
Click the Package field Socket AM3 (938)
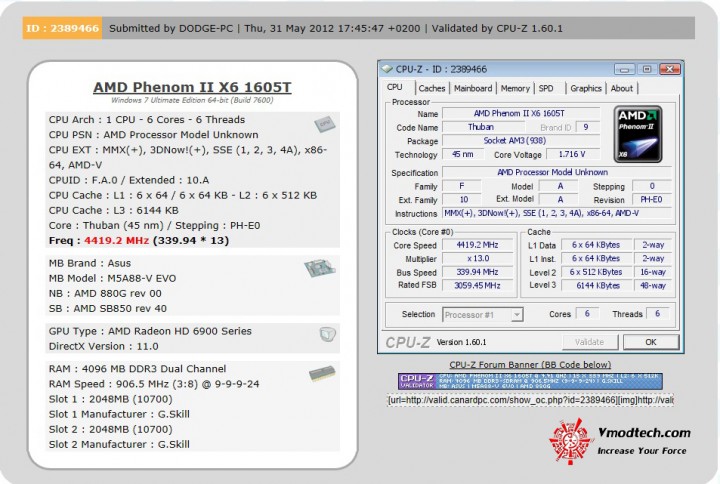coord(521,141)
